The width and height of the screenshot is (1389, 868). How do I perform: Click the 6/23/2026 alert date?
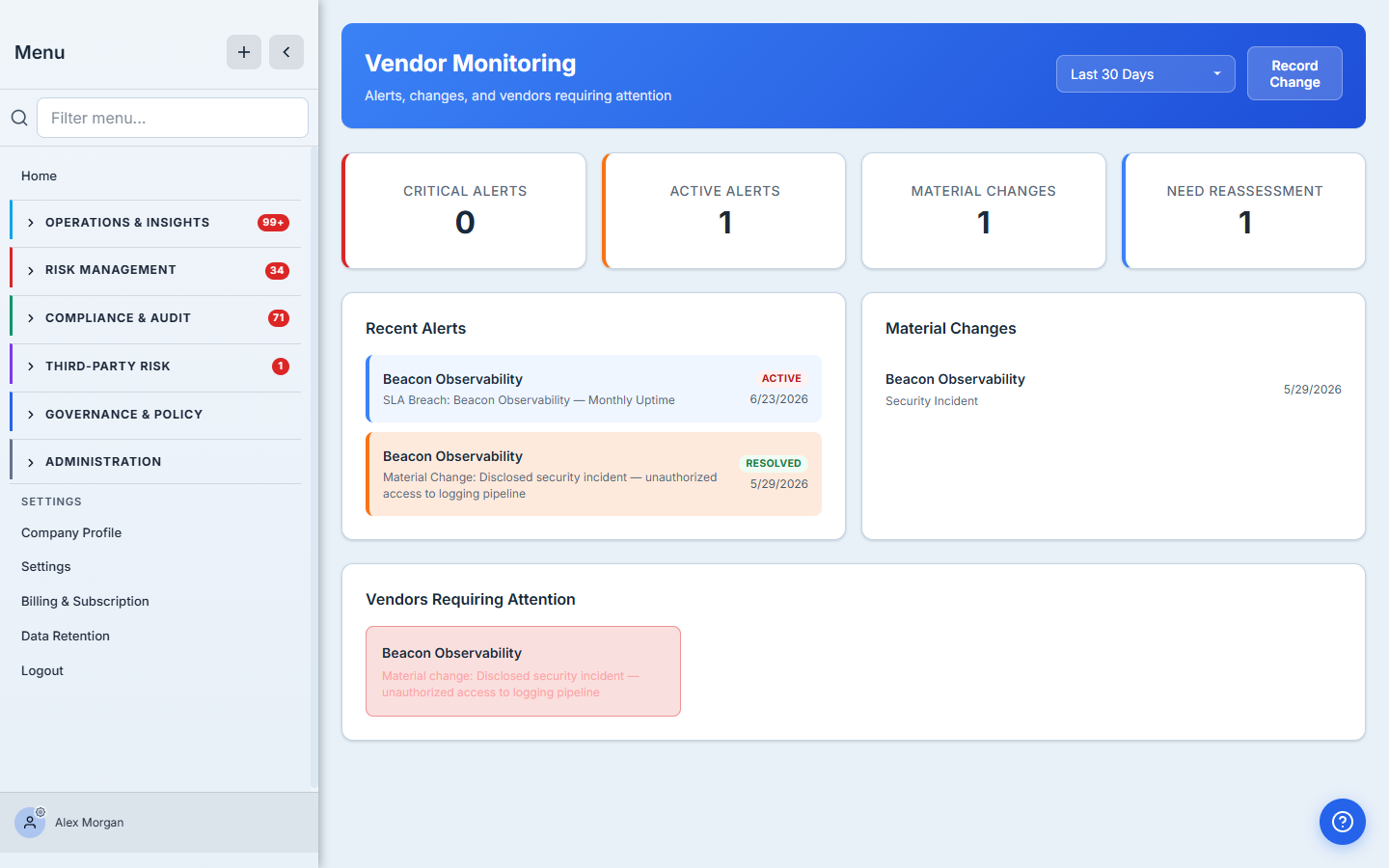(779, 399)
